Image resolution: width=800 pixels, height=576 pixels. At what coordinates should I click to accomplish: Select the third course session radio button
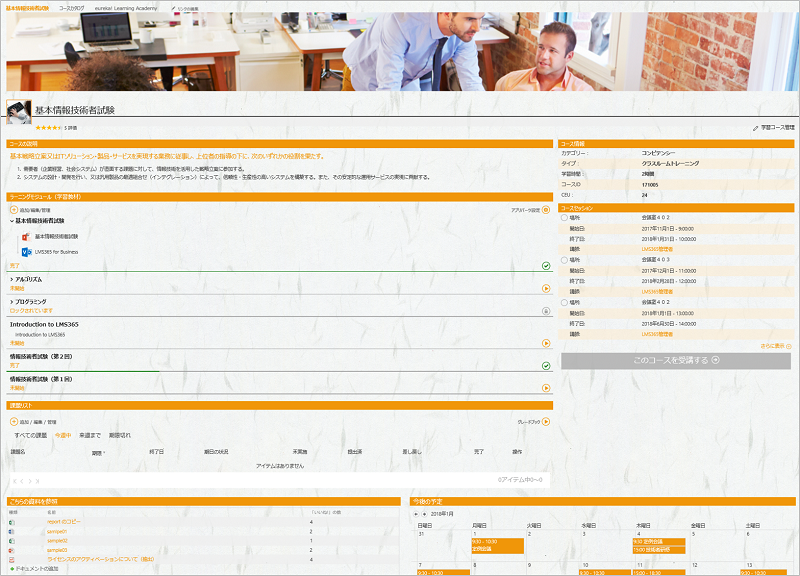click(565, 301)
